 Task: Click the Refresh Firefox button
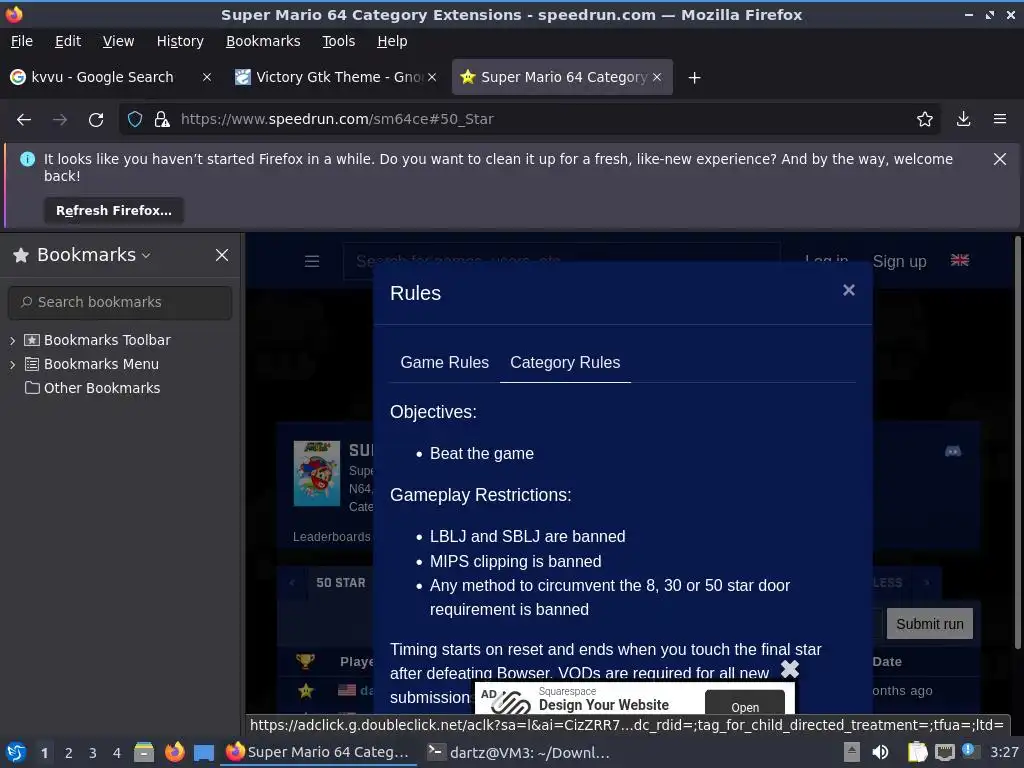114,210
